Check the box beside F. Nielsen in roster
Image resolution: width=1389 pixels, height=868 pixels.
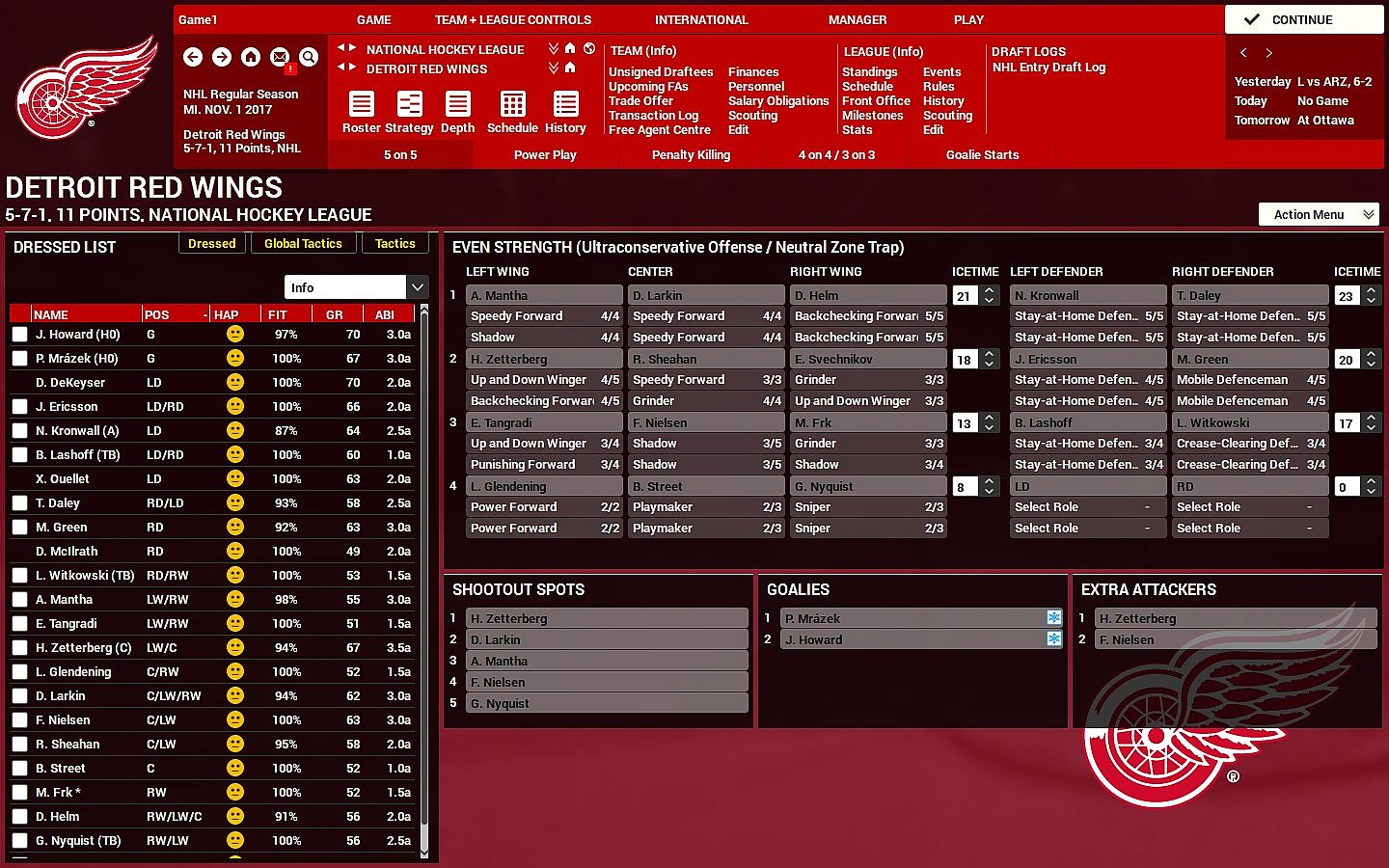tap(19, 719)
